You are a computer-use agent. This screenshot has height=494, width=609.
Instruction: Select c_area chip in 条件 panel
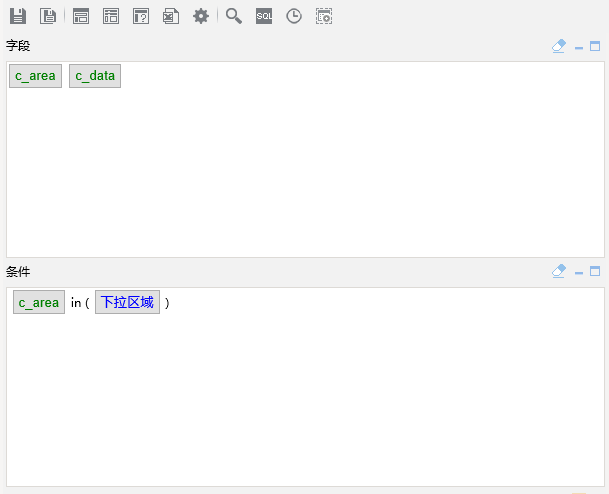39,302
